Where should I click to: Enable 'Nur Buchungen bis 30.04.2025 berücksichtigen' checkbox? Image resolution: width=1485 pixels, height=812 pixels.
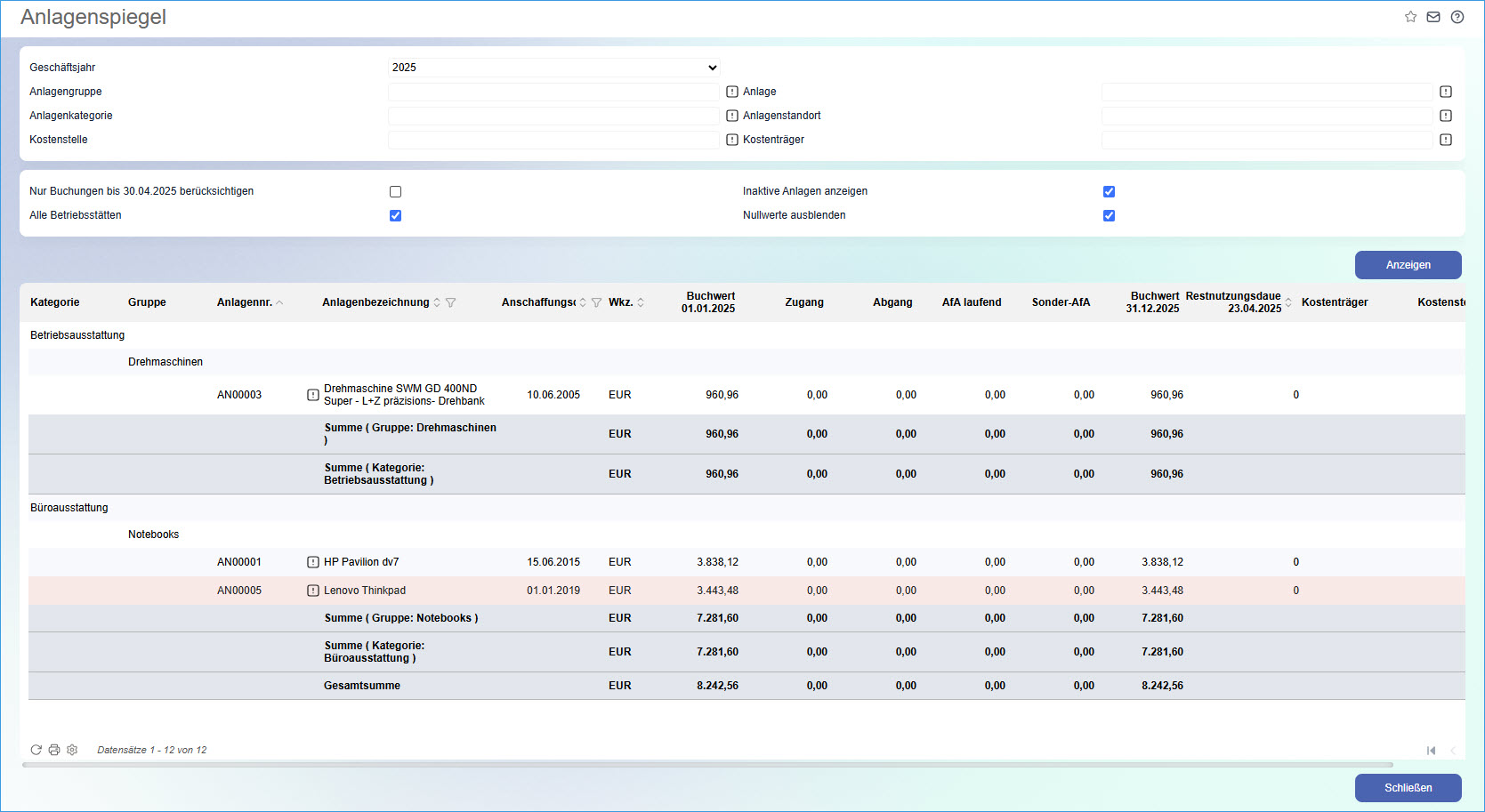click(x=396, y=192)
